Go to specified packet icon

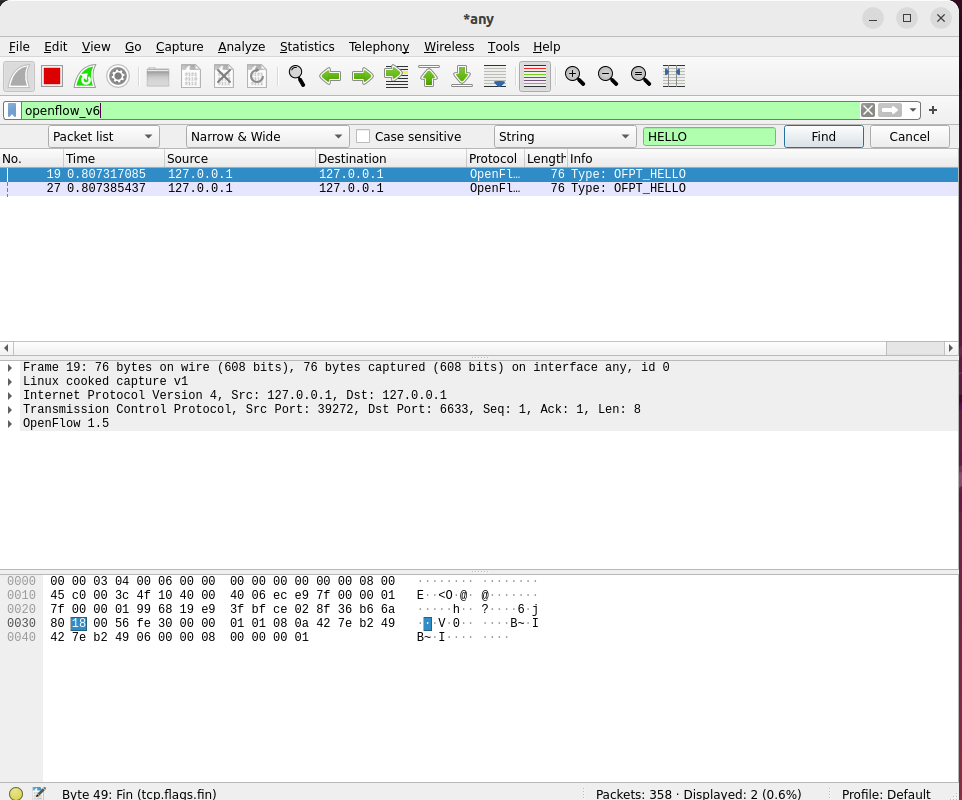click(396, 76)
